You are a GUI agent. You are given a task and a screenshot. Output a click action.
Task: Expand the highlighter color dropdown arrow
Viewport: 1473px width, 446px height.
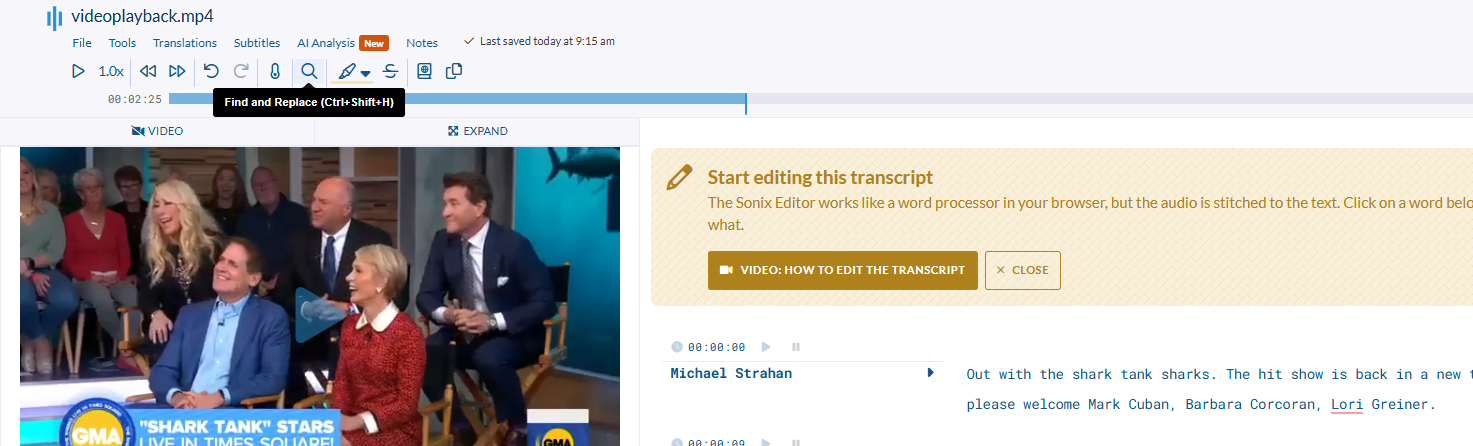366,73
